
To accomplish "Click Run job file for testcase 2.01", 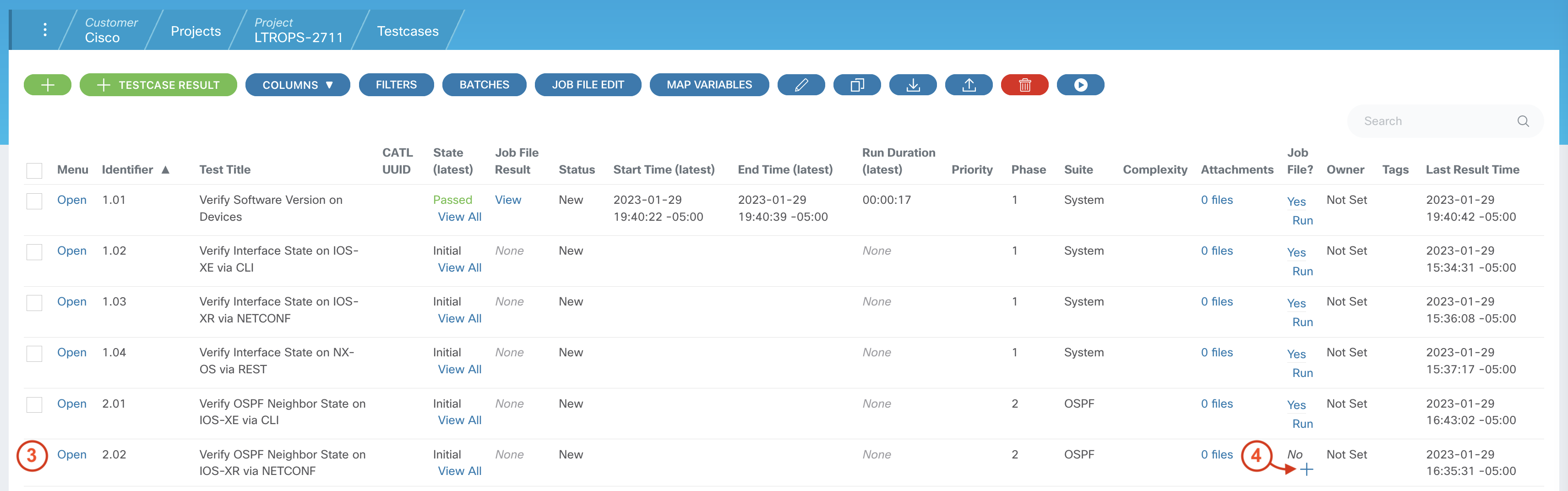I will click(1302, 424).
